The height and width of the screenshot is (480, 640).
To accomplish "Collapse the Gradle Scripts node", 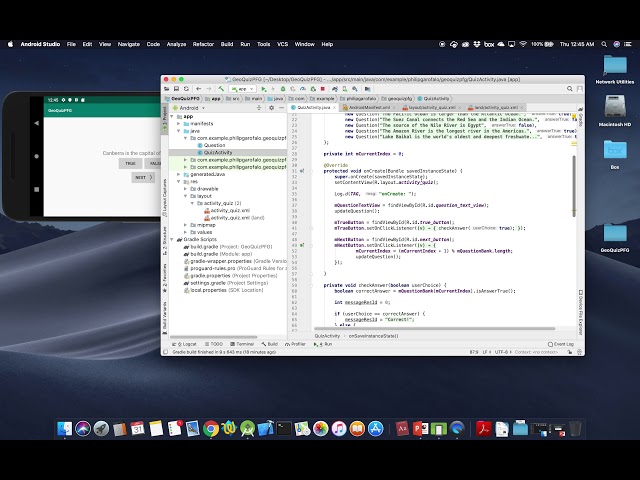I will click(172, 240).
